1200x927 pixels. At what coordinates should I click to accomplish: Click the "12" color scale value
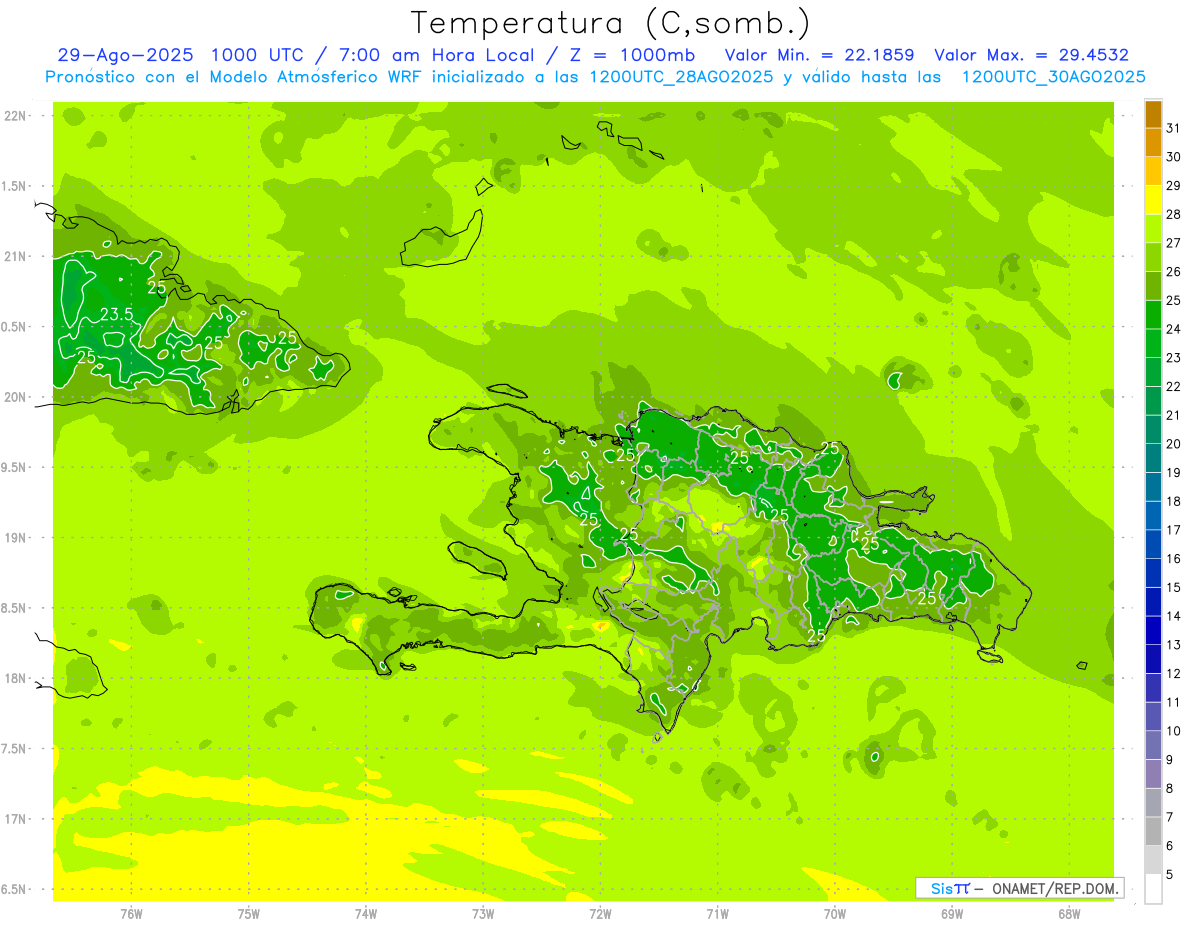click(x=1174, y=674)
